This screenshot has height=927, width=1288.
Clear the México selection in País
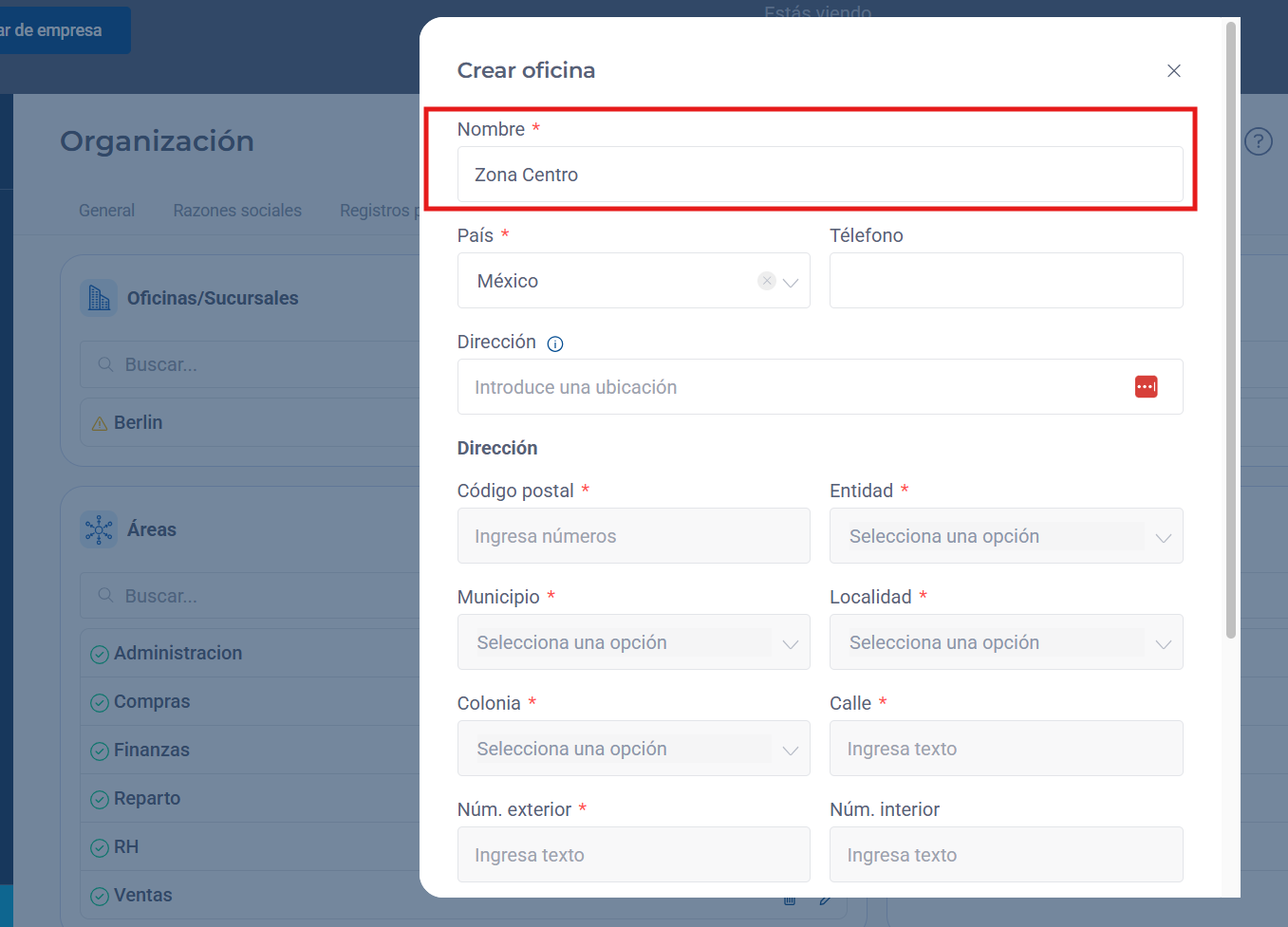click(767, 281)
